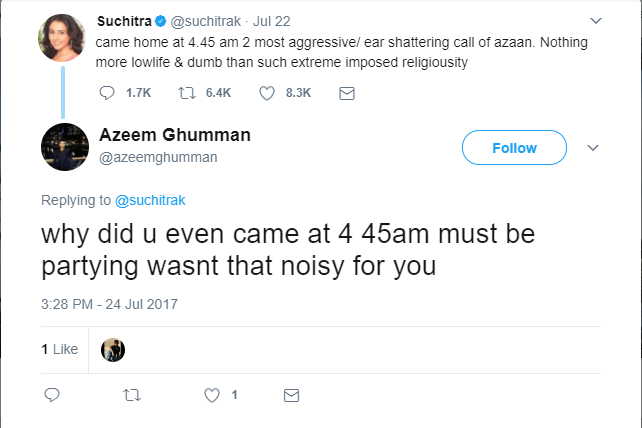Open avatar of user who liked
The height and width of the screenshot is (428, 642).
[114, 349]
